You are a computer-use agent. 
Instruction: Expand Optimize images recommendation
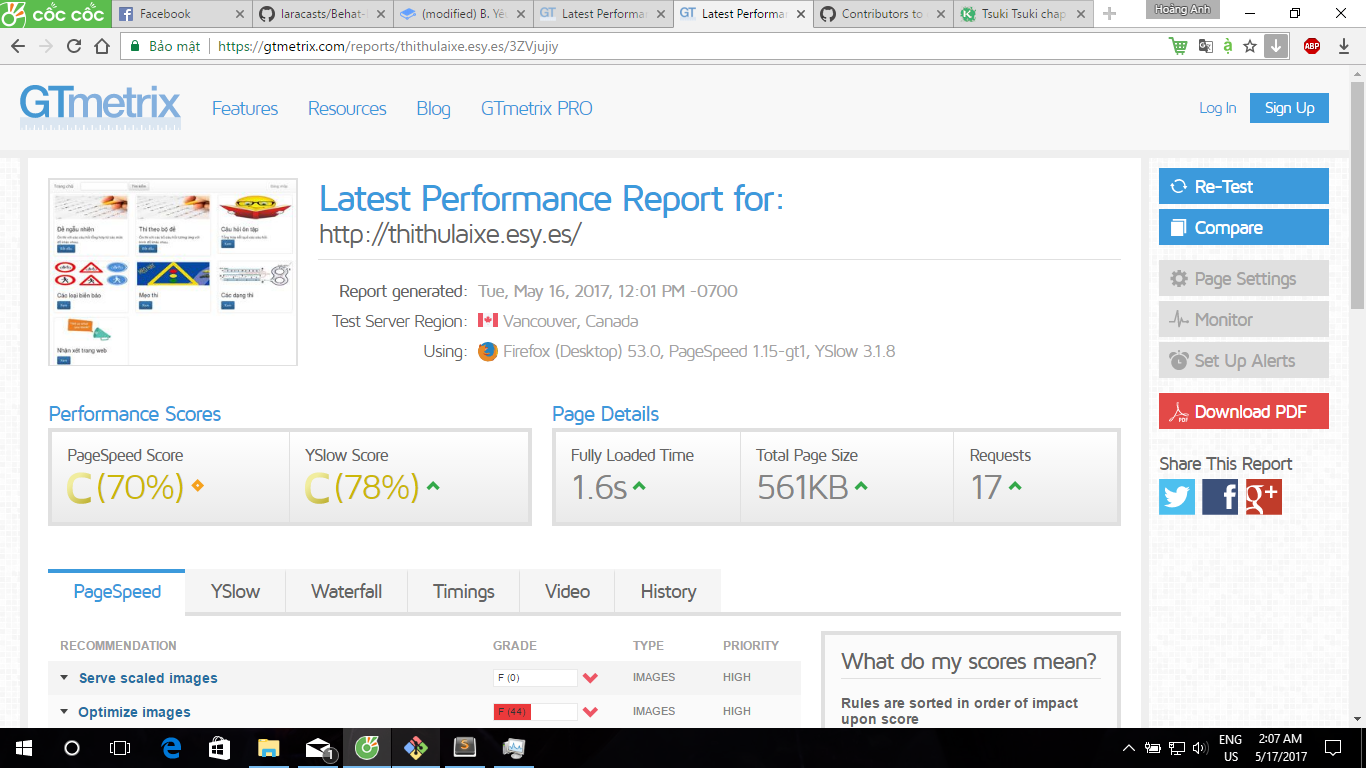pyautogui.click(x=134, y=712)
